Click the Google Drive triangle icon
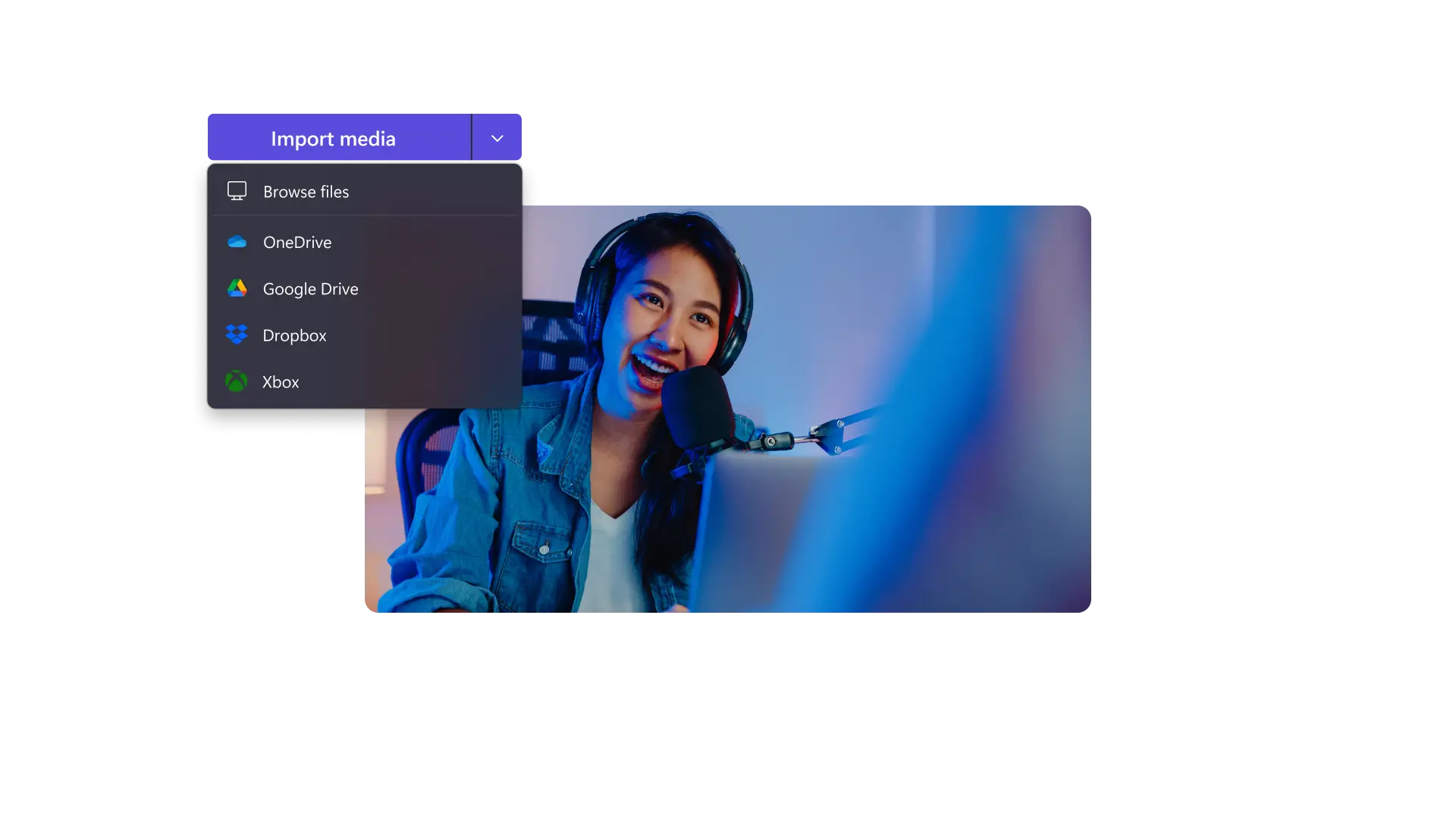Screen dimensions: 1456x819 (237, 288)
